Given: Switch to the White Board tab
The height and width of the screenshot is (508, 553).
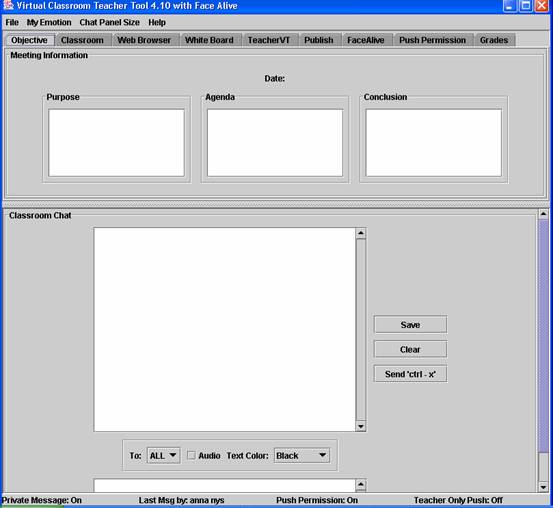Looking at the screenshot, I should [209, 40].
